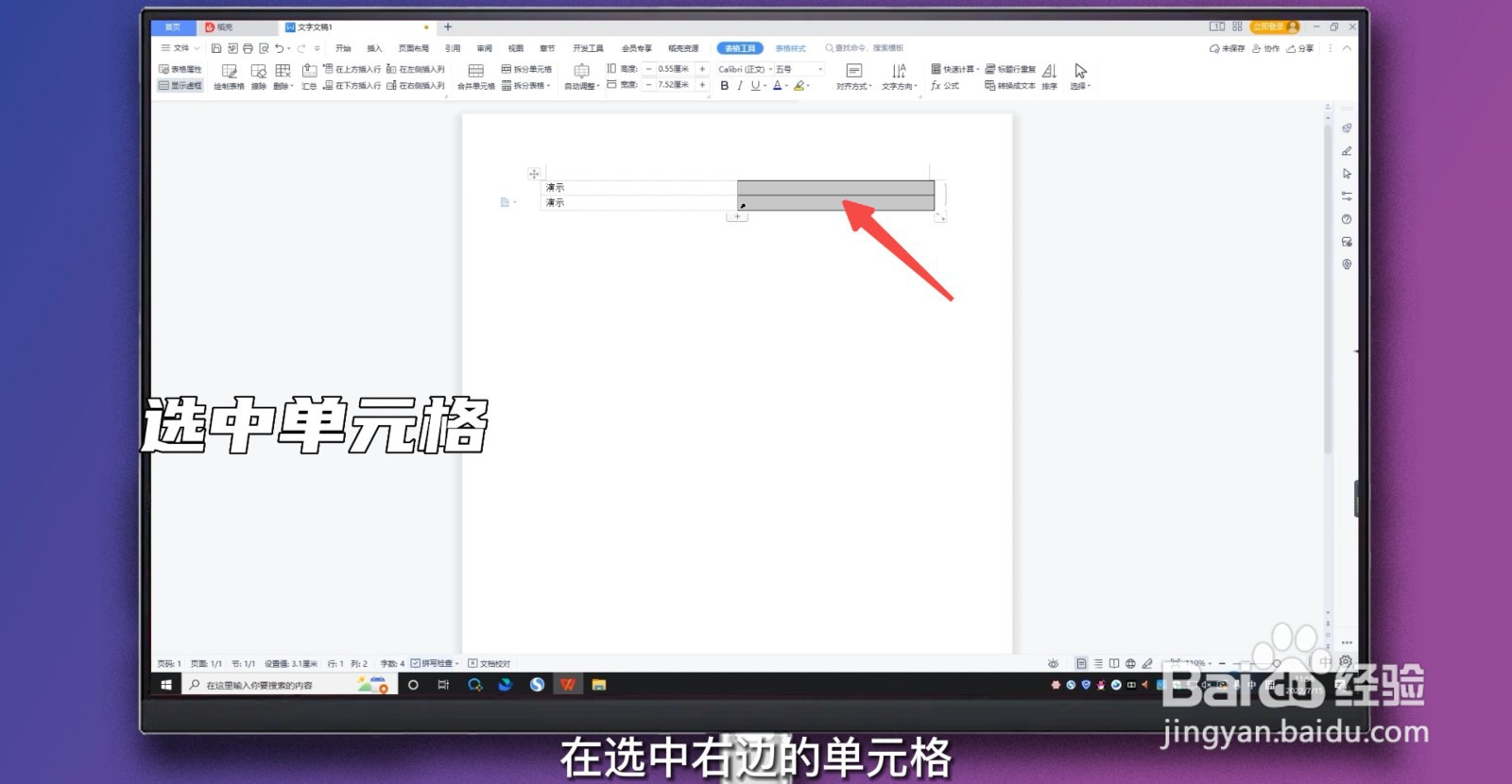Viewport: 1512px width, 784px height.
Task: Click the Undo arrow icon
Action: coord(279,48)
